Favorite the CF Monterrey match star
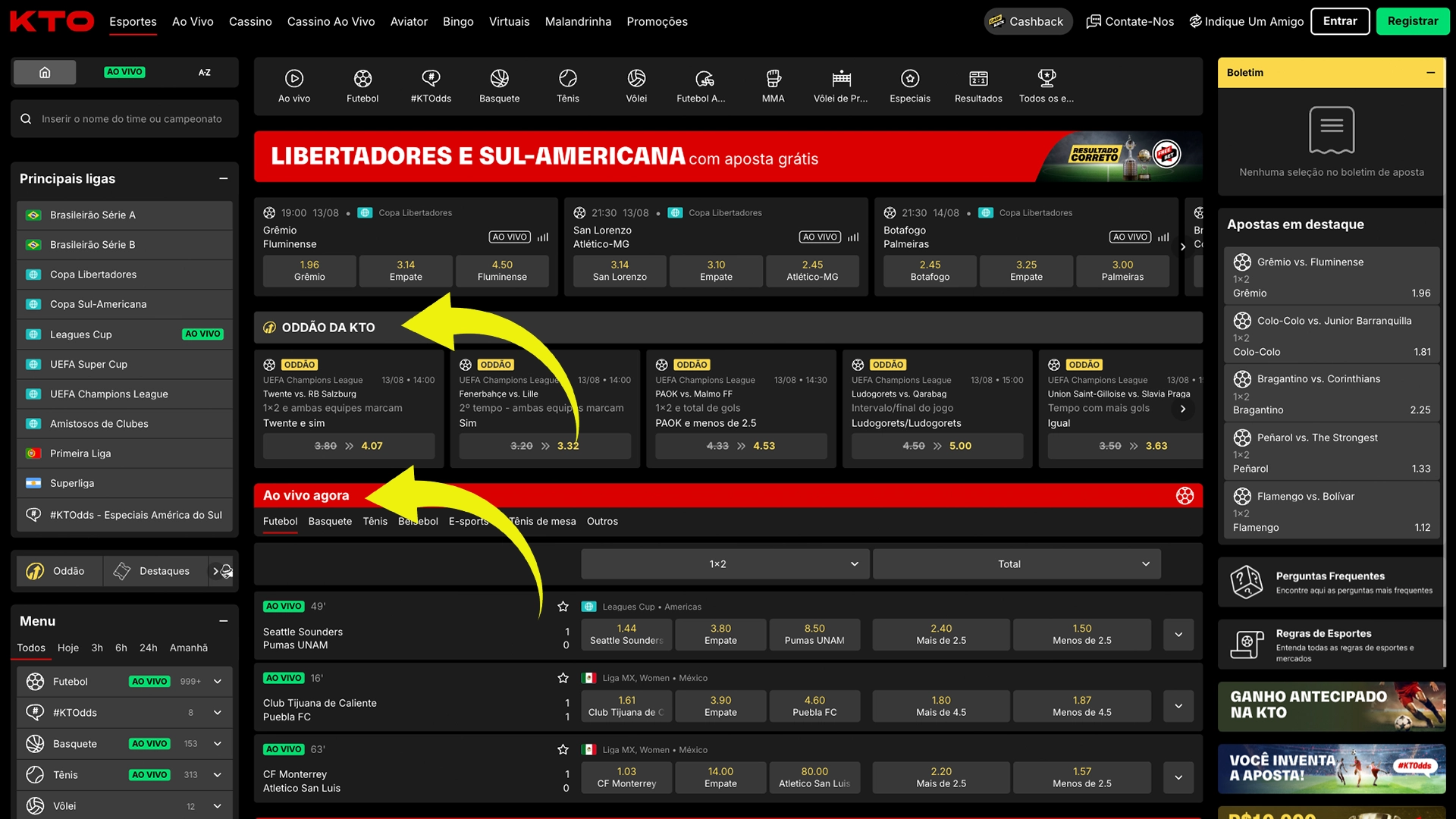The image size is (1456, 819). pyautogui.click(x=563, y=749)
